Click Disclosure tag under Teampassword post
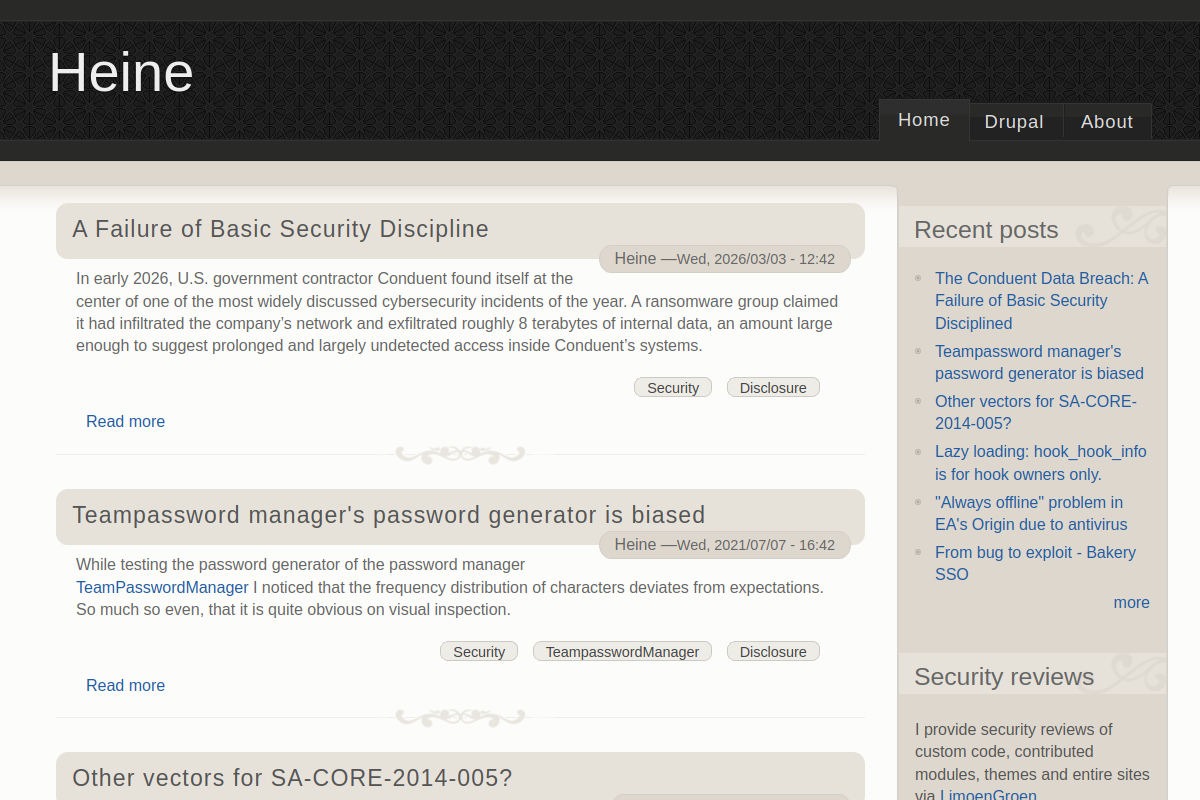This screenshot has width=1200, height=800. point(773,652)
